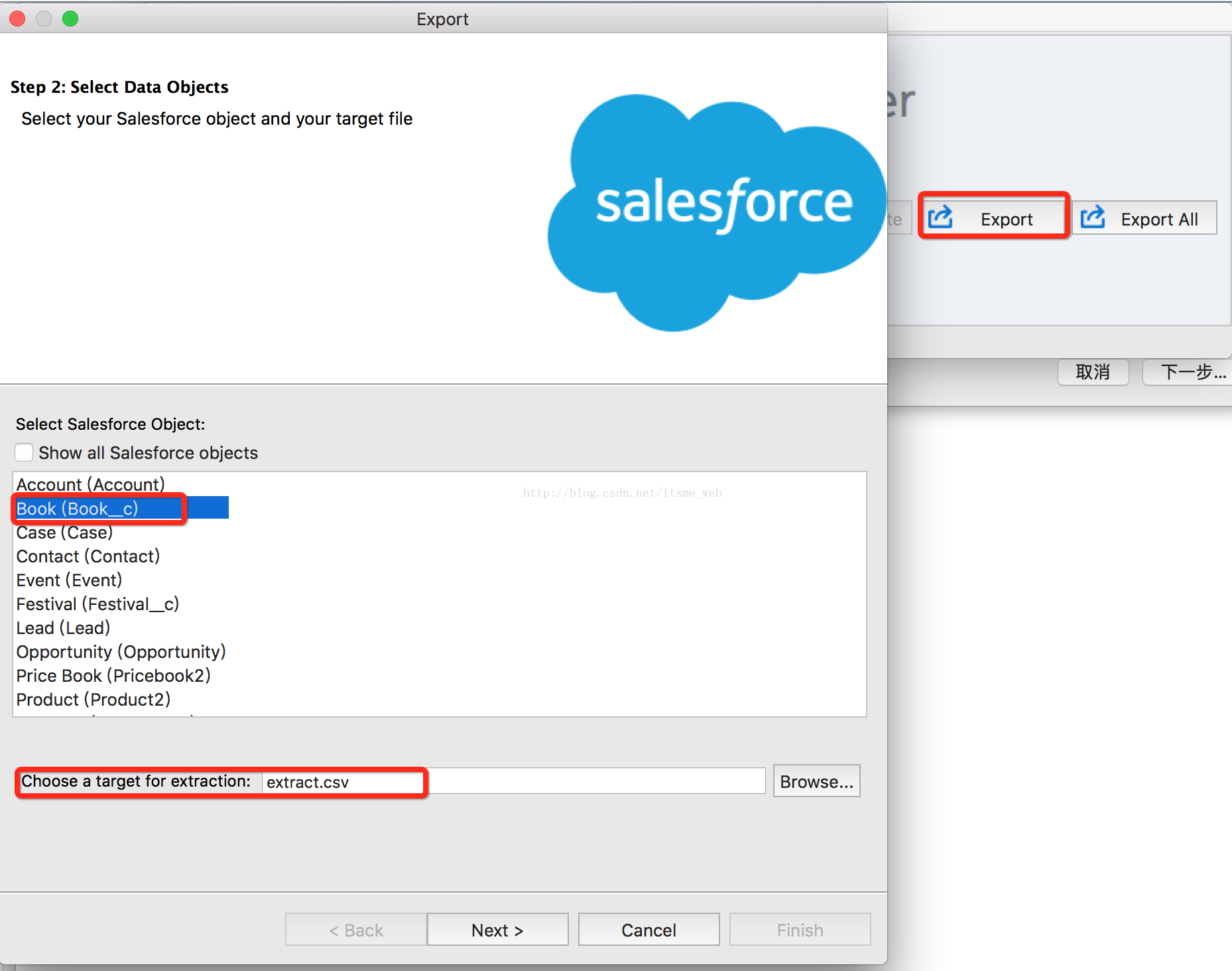Click the extraction target file field
The height and width of the screenshot is (971, 1232).
tap(513, 781)
